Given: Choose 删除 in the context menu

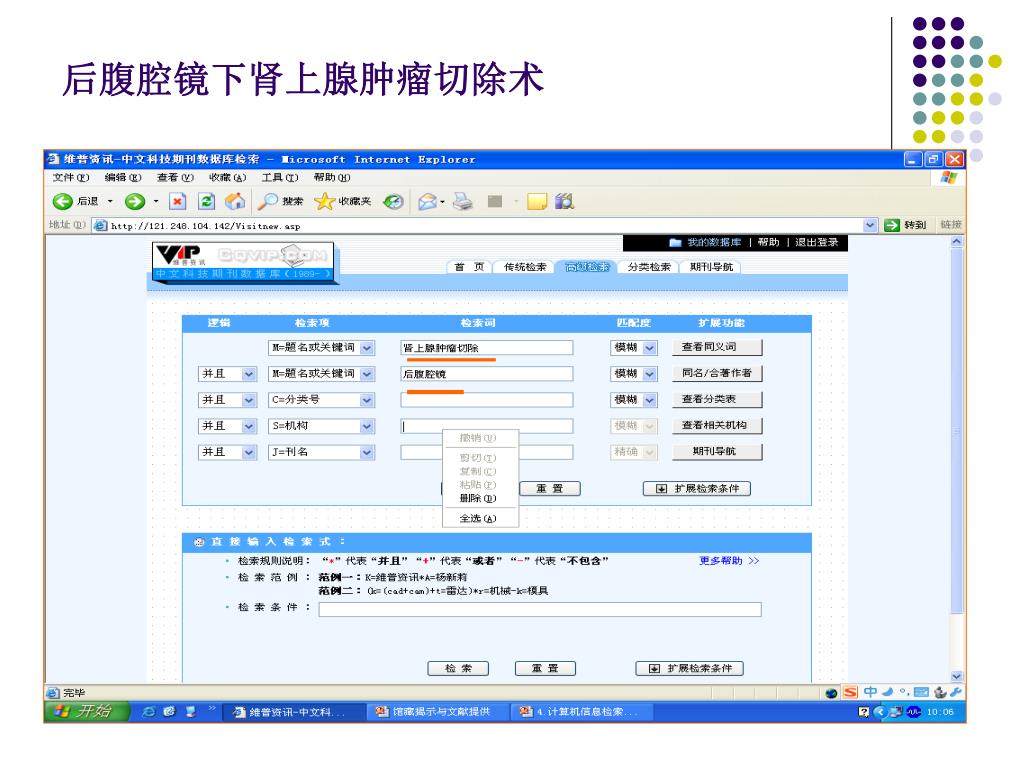Looking at the screenshot, I should pyautogui.click(x=480, y=498).
